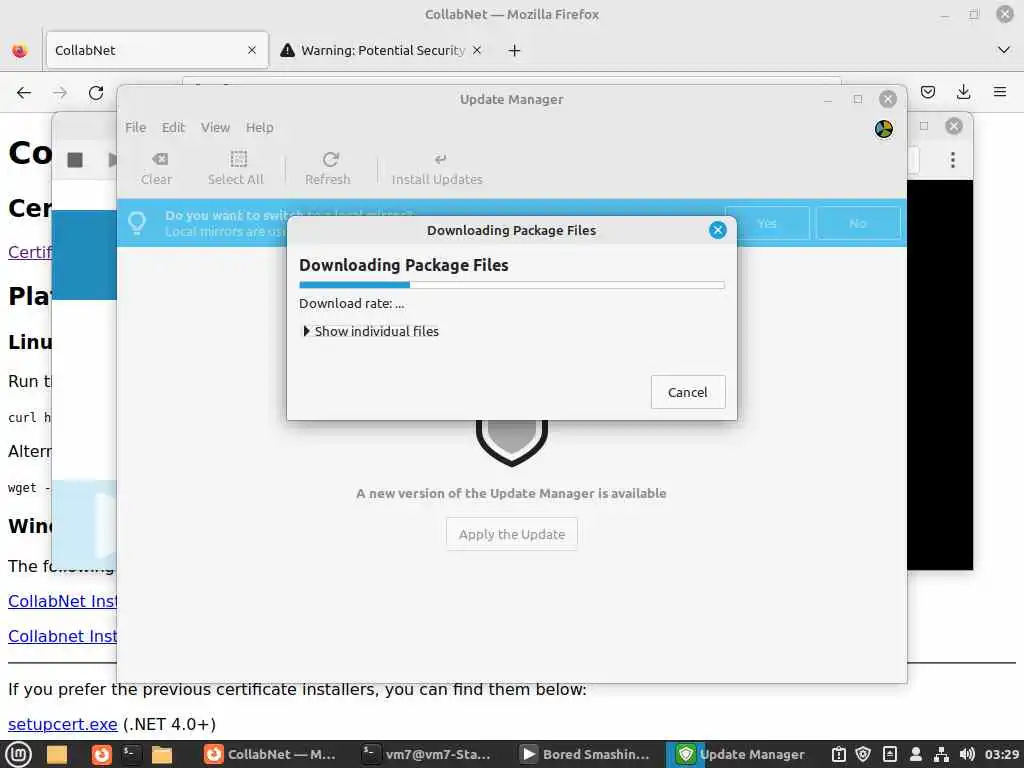Open the setupcert.exe link
The height and width of the screenshot is (768, 1024).
coord(63,724)
